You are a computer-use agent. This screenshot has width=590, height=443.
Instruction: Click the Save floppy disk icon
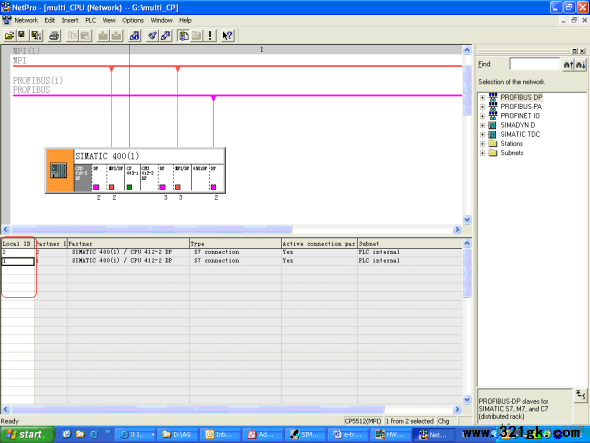[x=21, y=36]
